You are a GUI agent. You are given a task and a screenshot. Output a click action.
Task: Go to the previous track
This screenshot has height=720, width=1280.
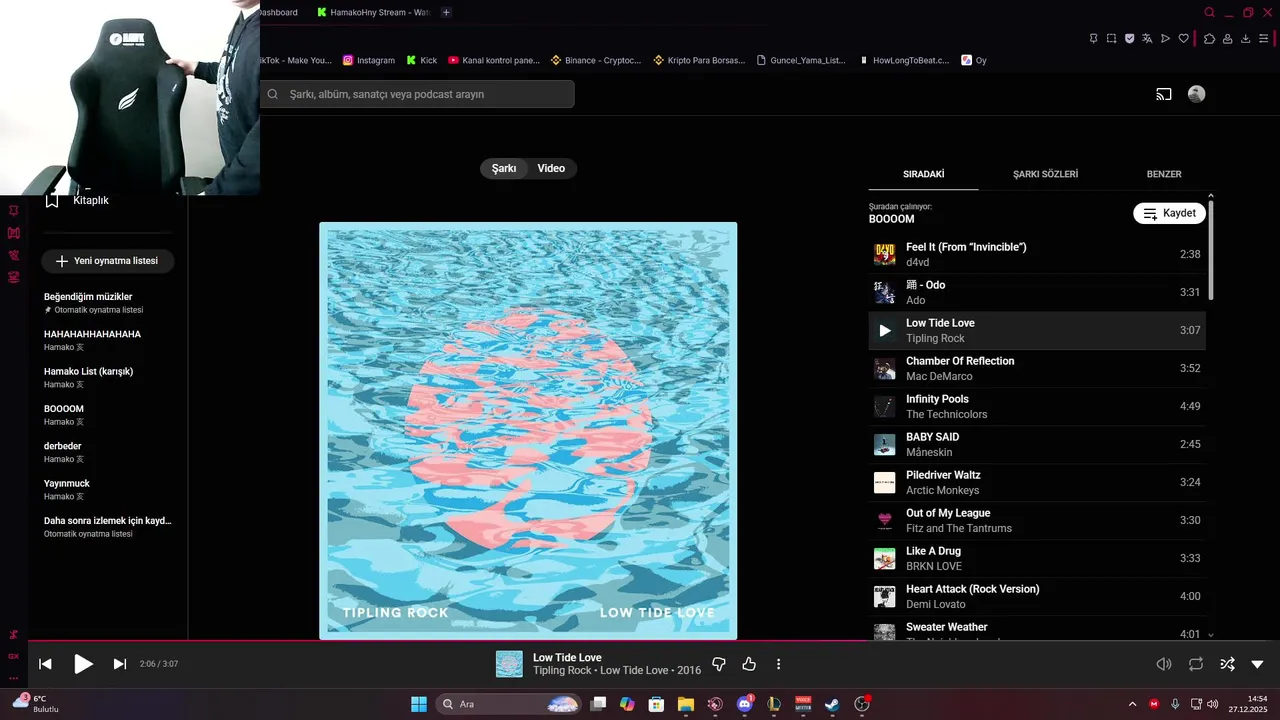point(45,664)
